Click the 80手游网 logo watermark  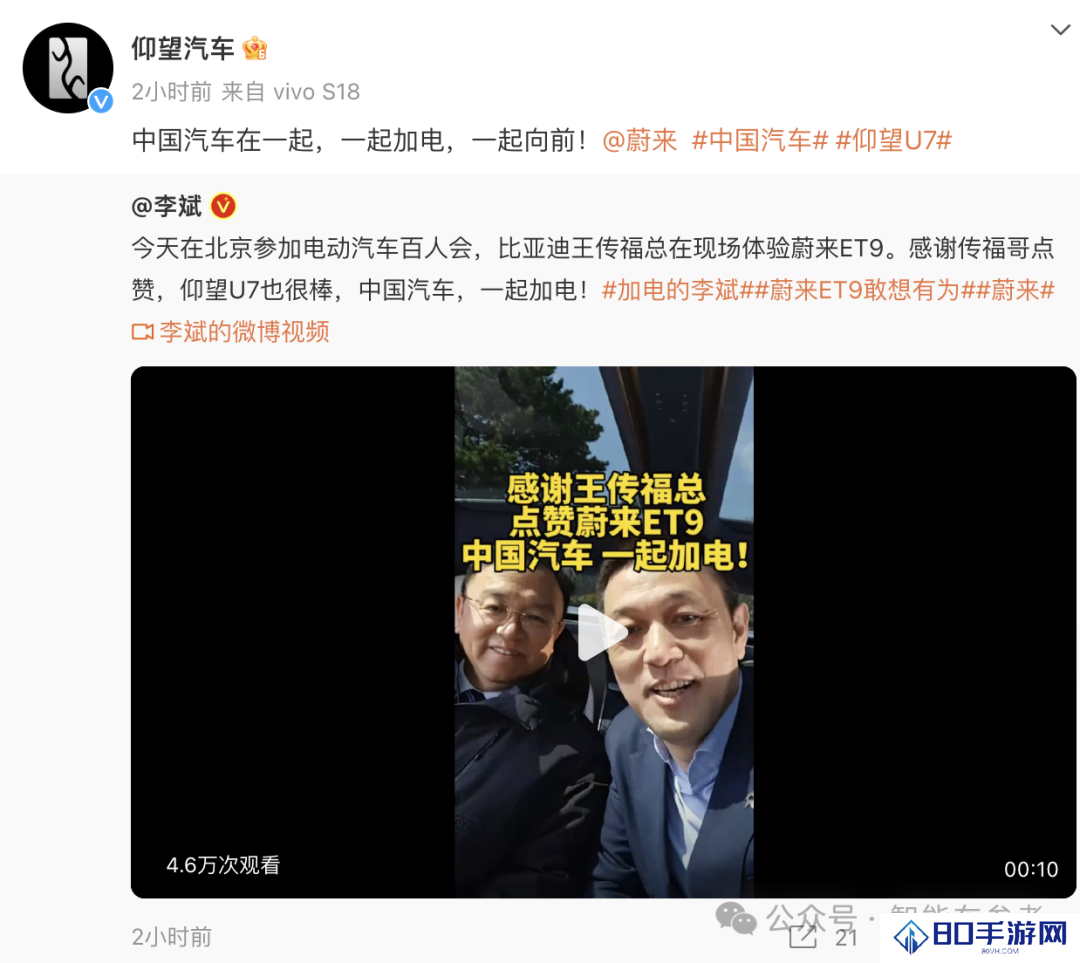pyautogui.click(x=981, y=935)
